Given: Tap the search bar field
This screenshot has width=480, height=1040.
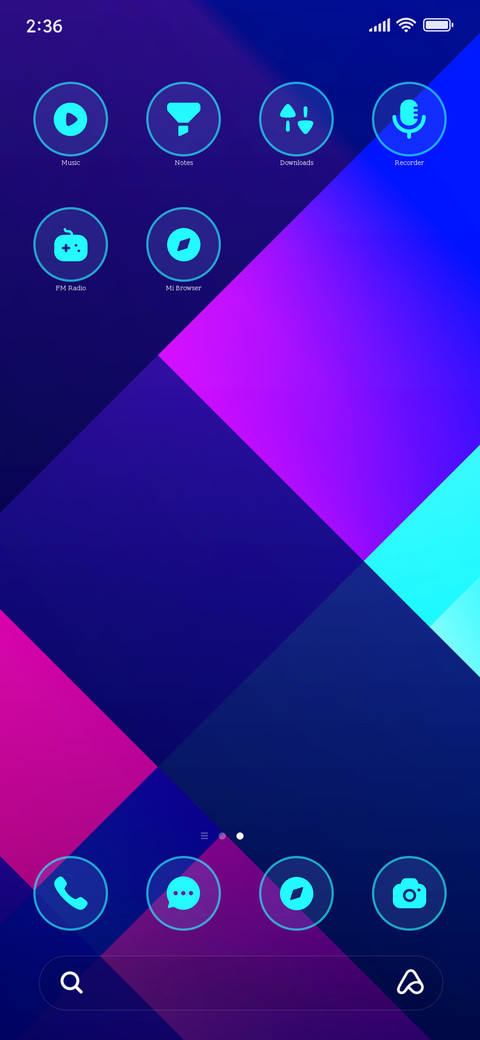Looking at the screenshot, I should coord(241,982).
